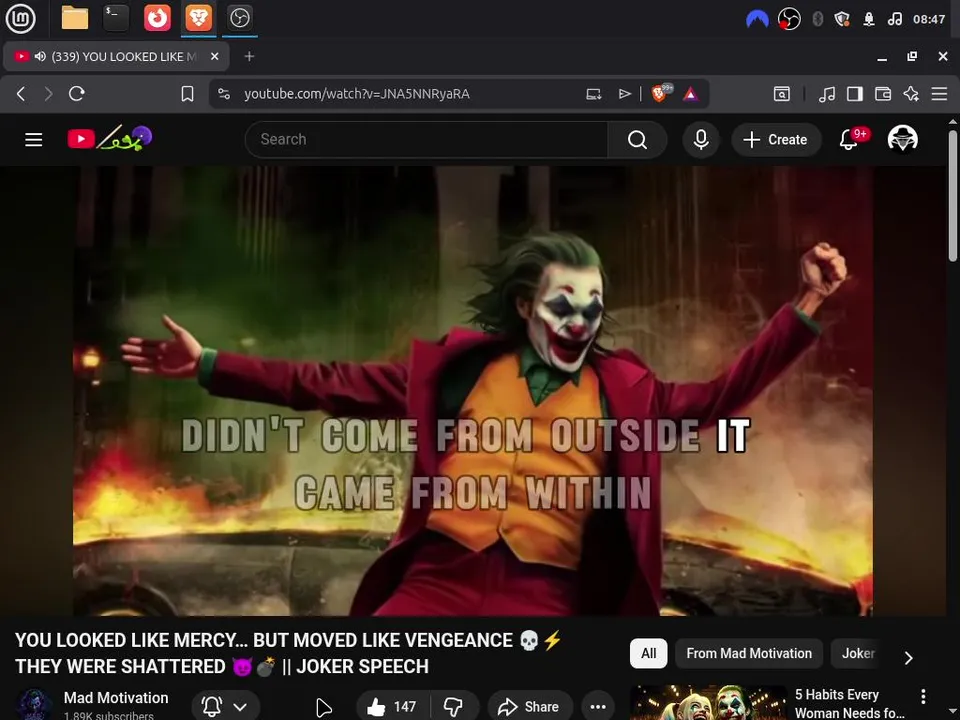Open options menu for the 5 Habits video
960x720 pixels.
[x=923, y=696]
